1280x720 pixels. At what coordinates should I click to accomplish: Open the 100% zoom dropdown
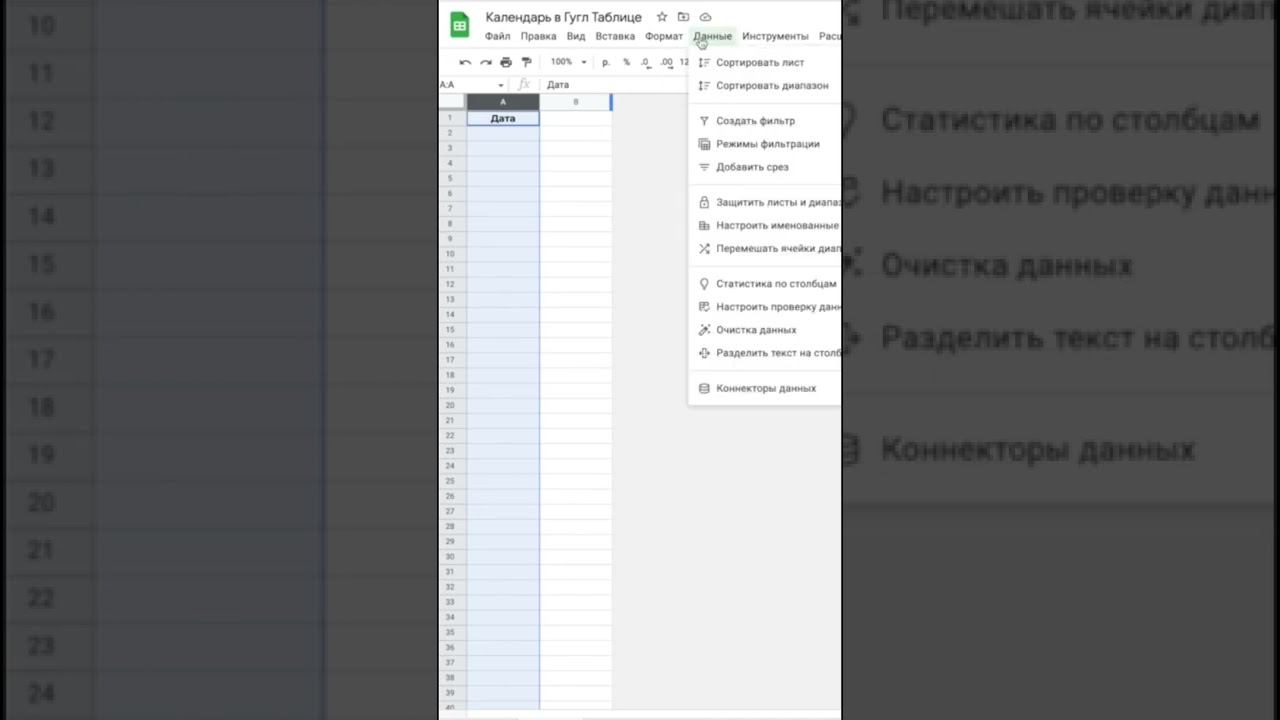tap(568, 62)
